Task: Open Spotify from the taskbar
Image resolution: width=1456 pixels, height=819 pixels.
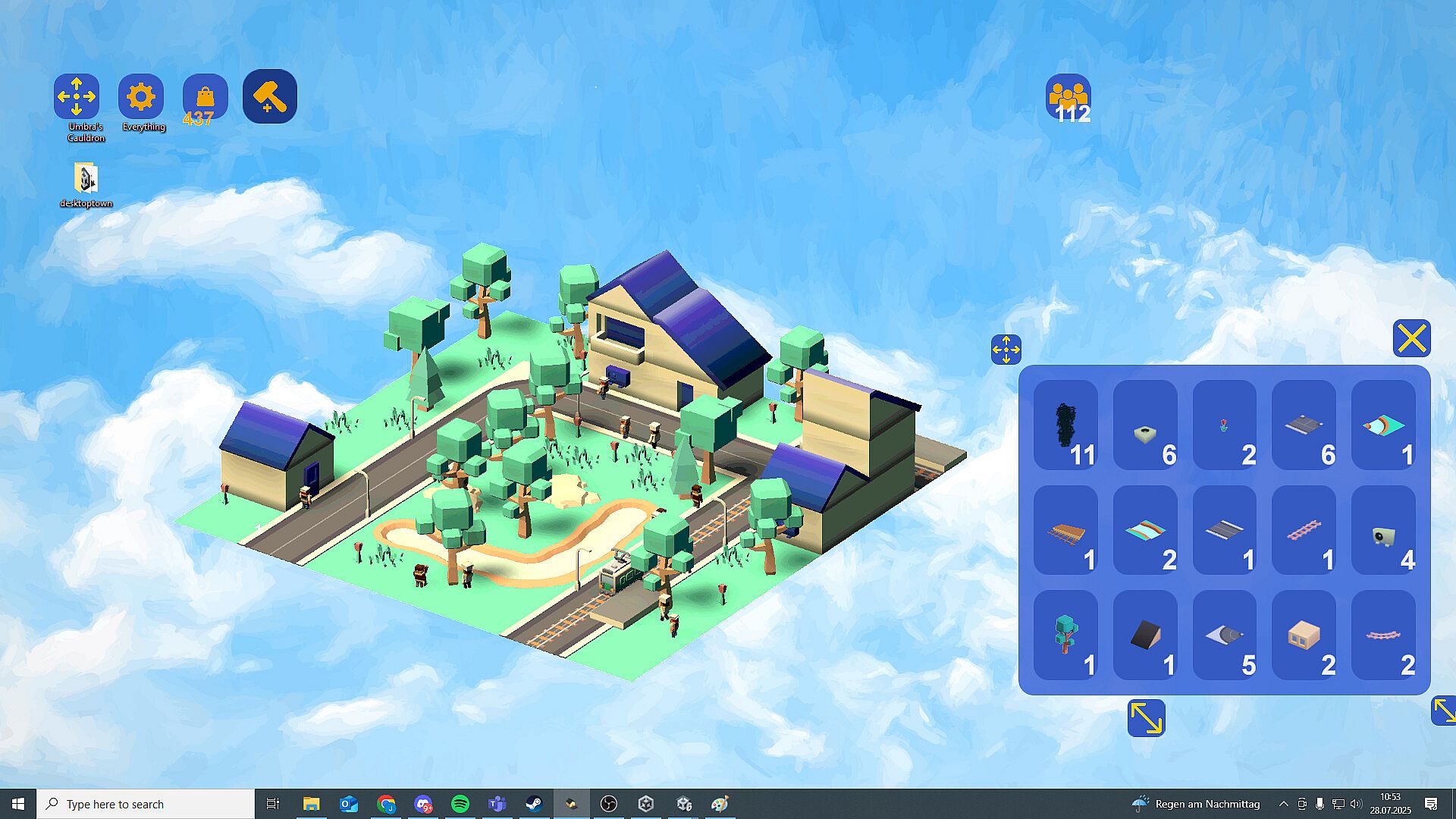Action: (x=460, y=804)
